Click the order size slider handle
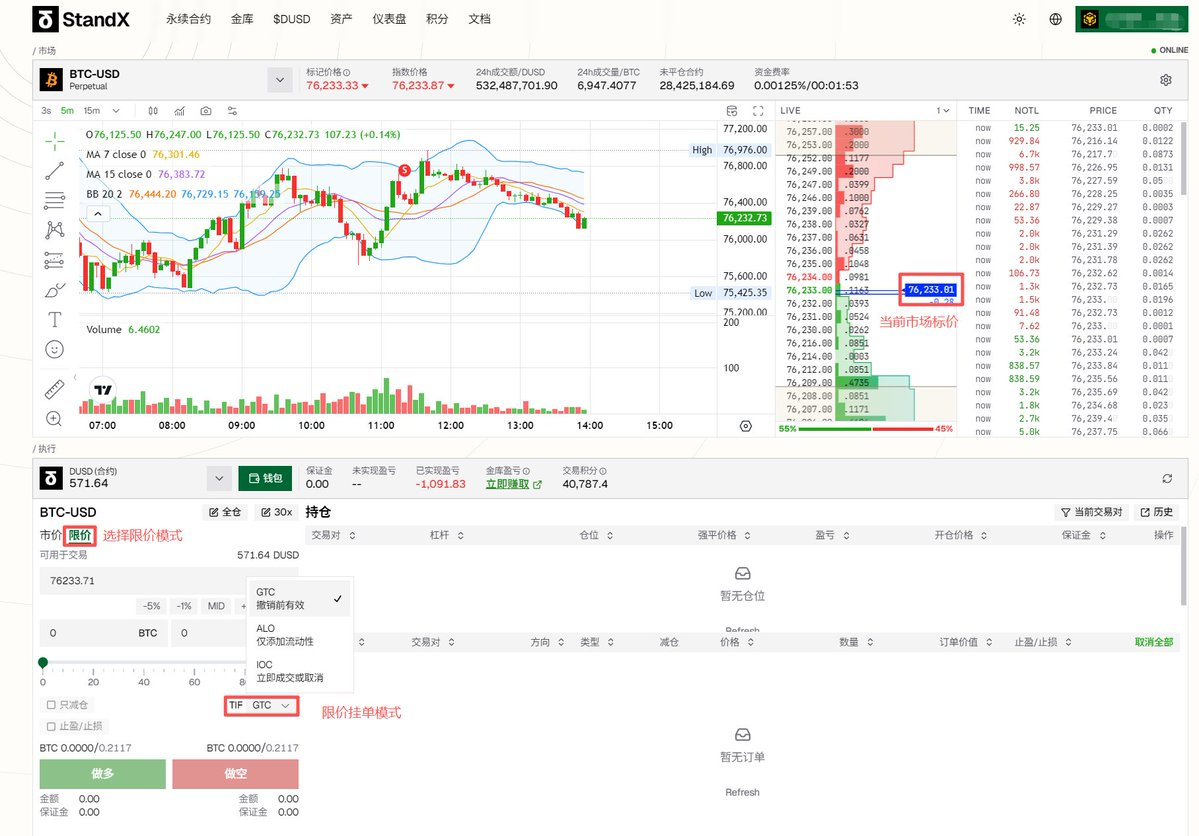Screen dimensions: 1199x836 (x=43, y=662)
